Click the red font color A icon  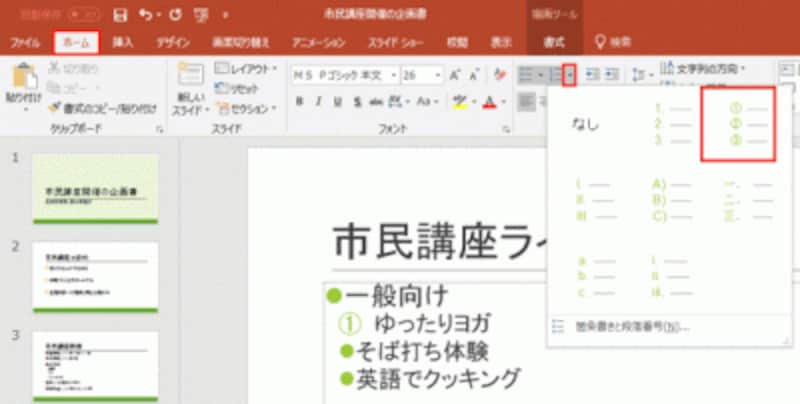(x=490, y=102)
